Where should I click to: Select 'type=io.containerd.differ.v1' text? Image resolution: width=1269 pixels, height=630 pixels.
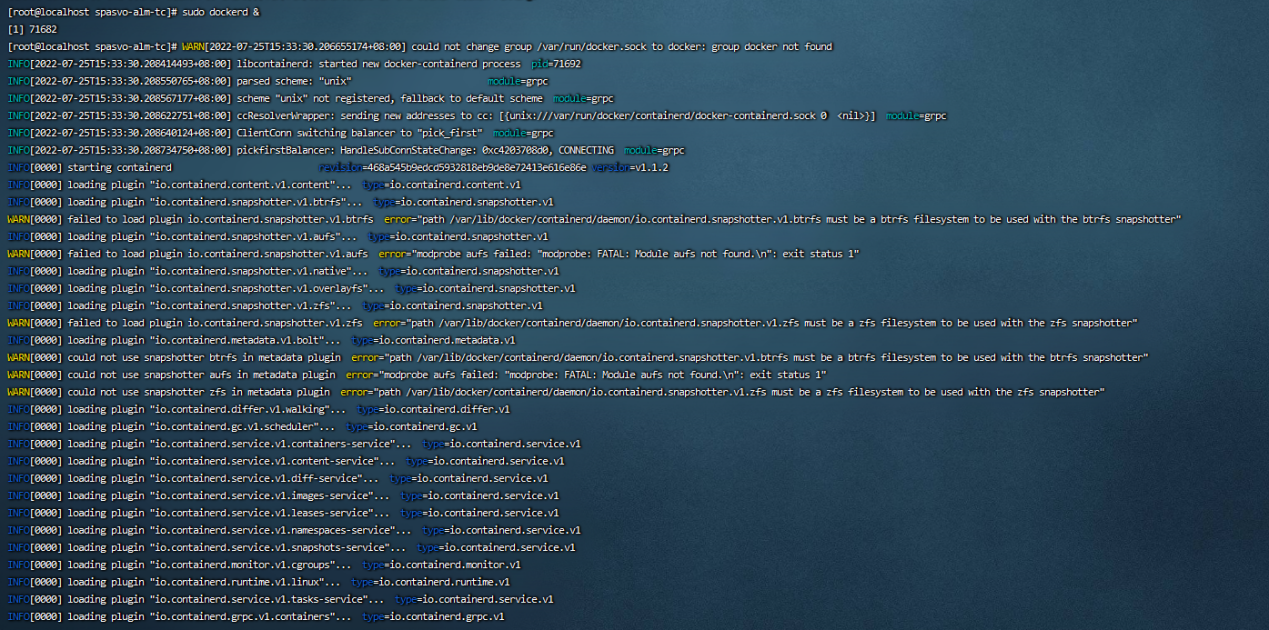click(433, 409)
